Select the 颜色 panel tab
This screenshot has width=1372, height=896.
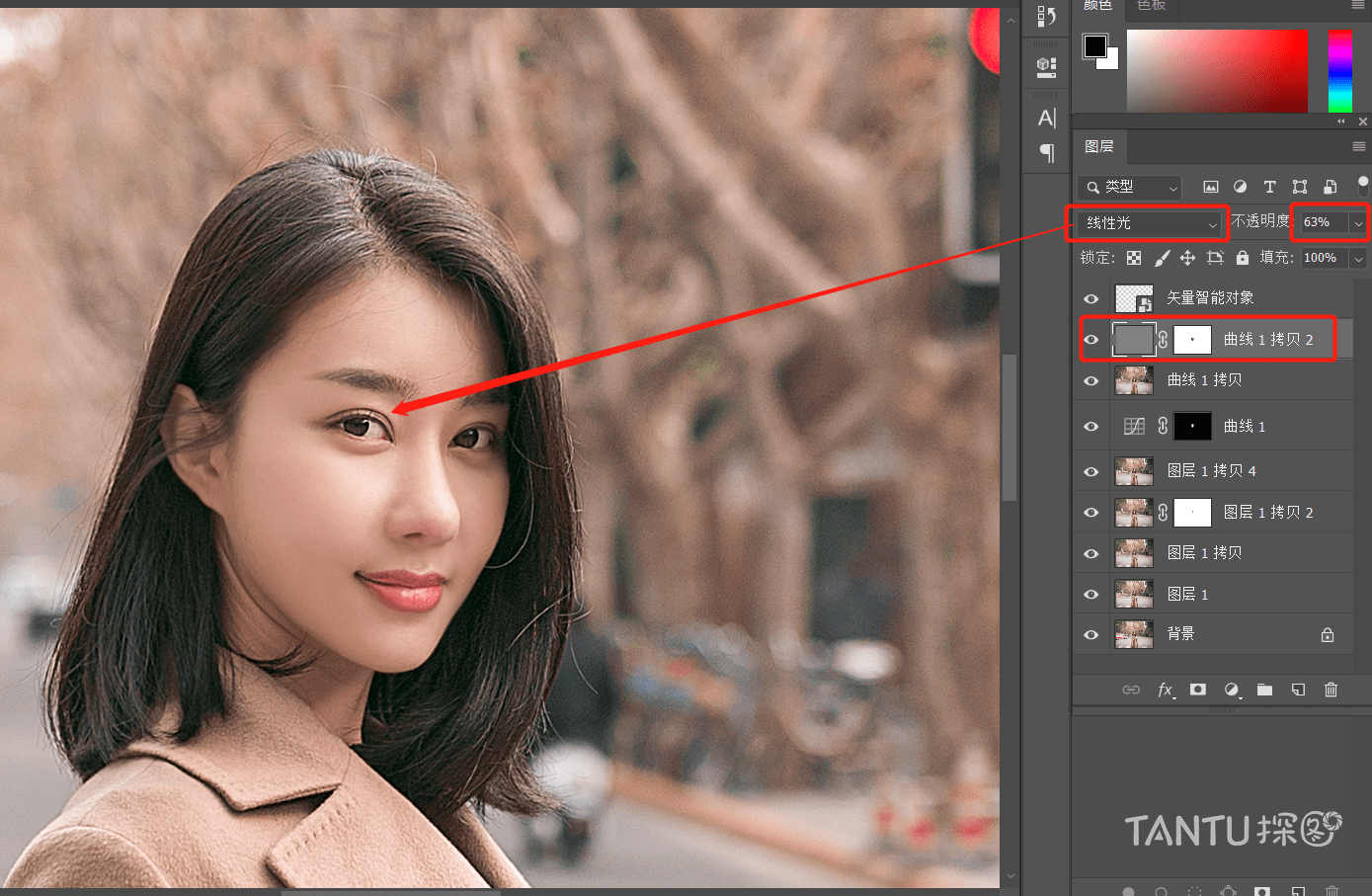tap(1097, 6)
